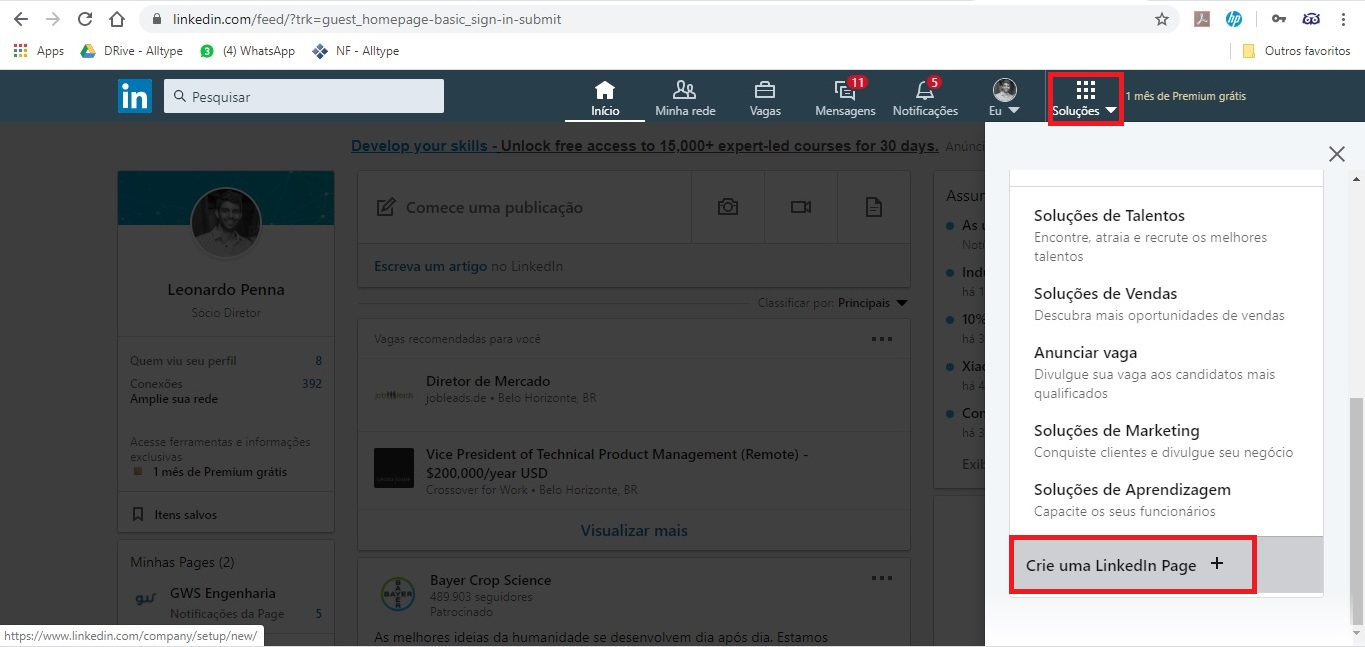The height and width of the screenshot is (647, 1365).
Task: Expand the Eu profile dropdown
Action: pos(1005,98)
